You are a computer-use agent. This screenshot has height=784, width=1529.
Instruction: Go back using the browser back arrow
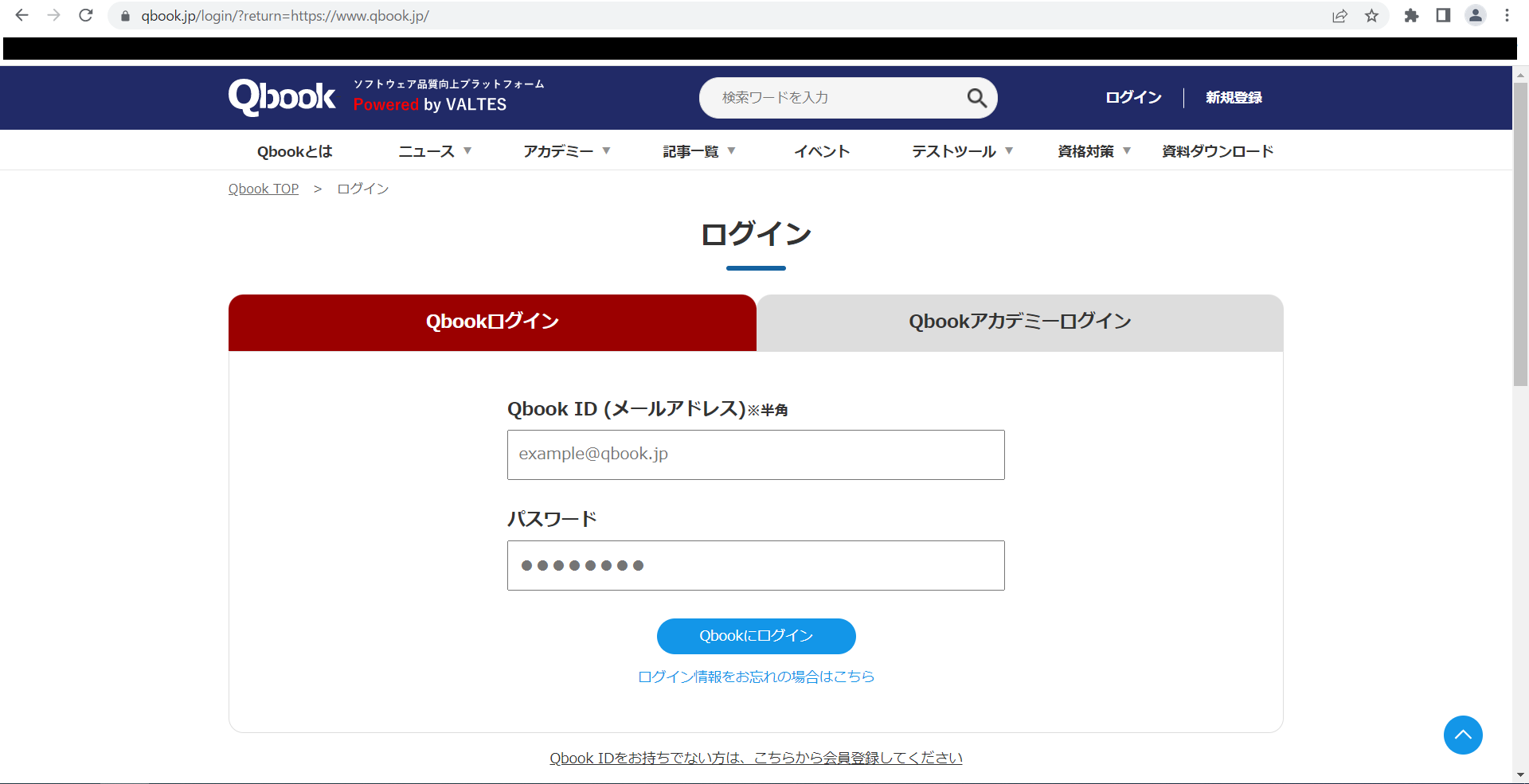tap(22, 15)
